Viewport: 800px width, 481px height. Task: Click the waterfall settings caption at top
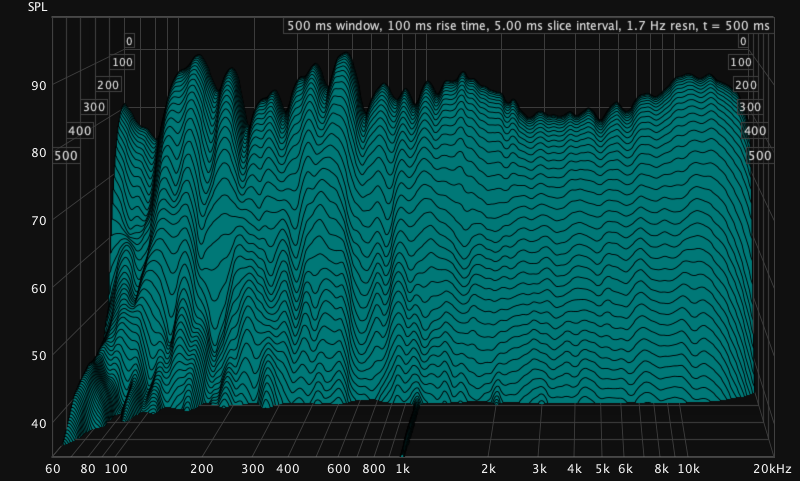pyautogui.click(x=528, y=26)
